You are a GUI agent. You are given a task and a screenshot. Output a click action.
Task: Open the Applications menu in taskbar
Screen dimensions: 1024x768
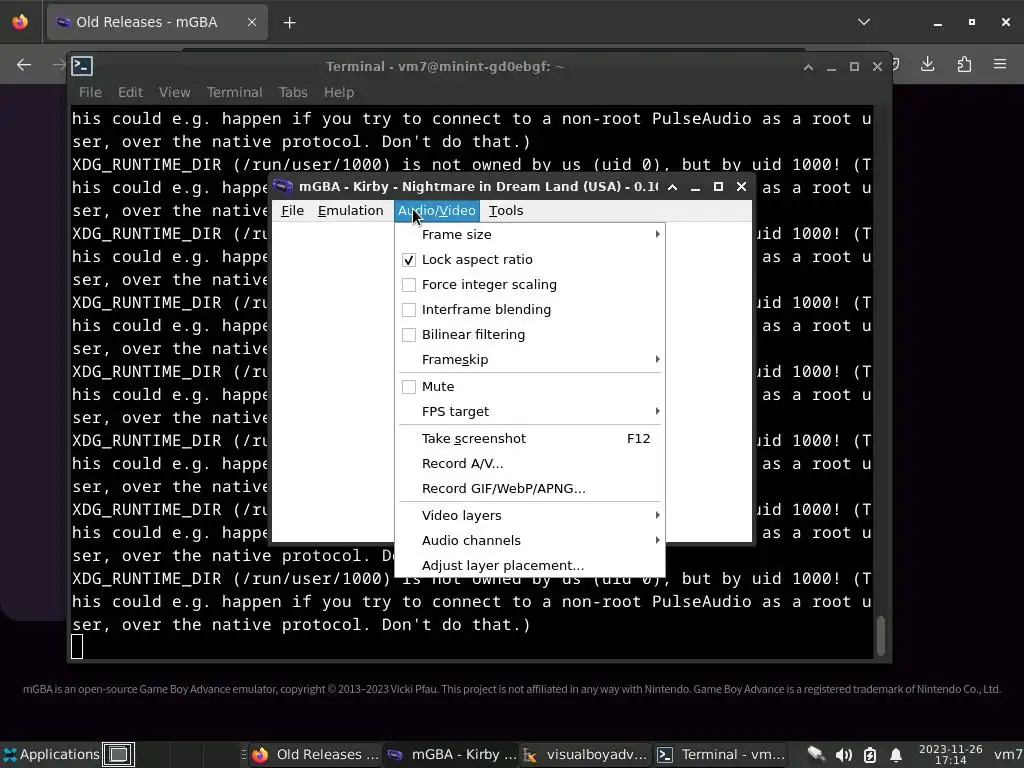(x=52, y=754)
